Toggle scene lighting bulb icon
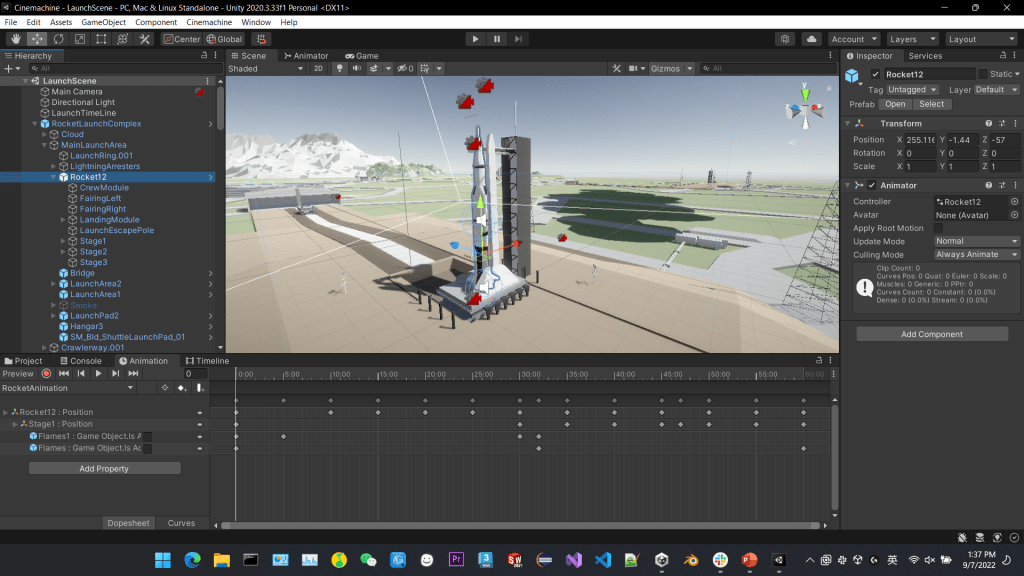The image size is (1024, 576). tap(340, 69)
